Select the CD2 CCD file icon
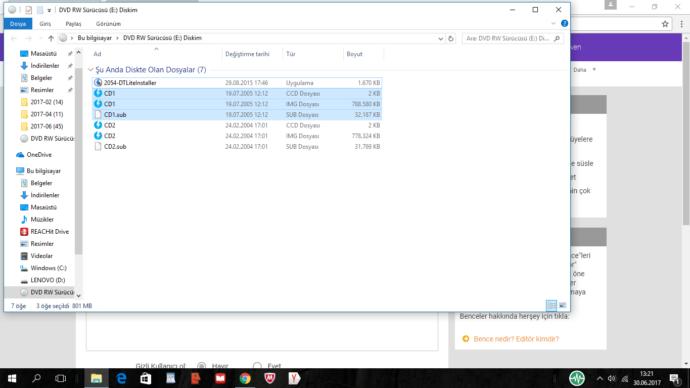 [x=98, y=125]
